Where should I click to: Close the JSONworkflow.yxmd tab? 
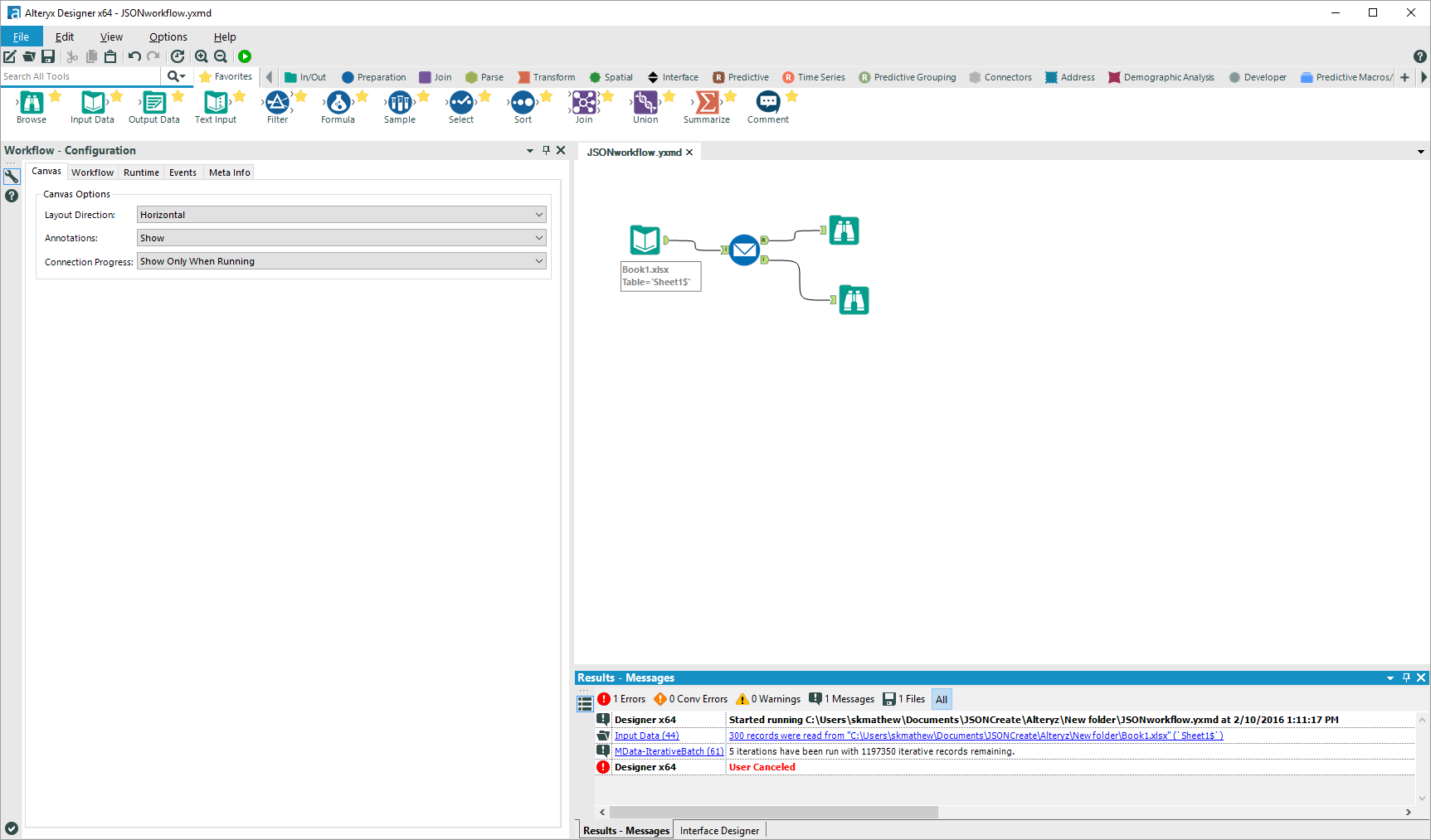click(689, 153)
